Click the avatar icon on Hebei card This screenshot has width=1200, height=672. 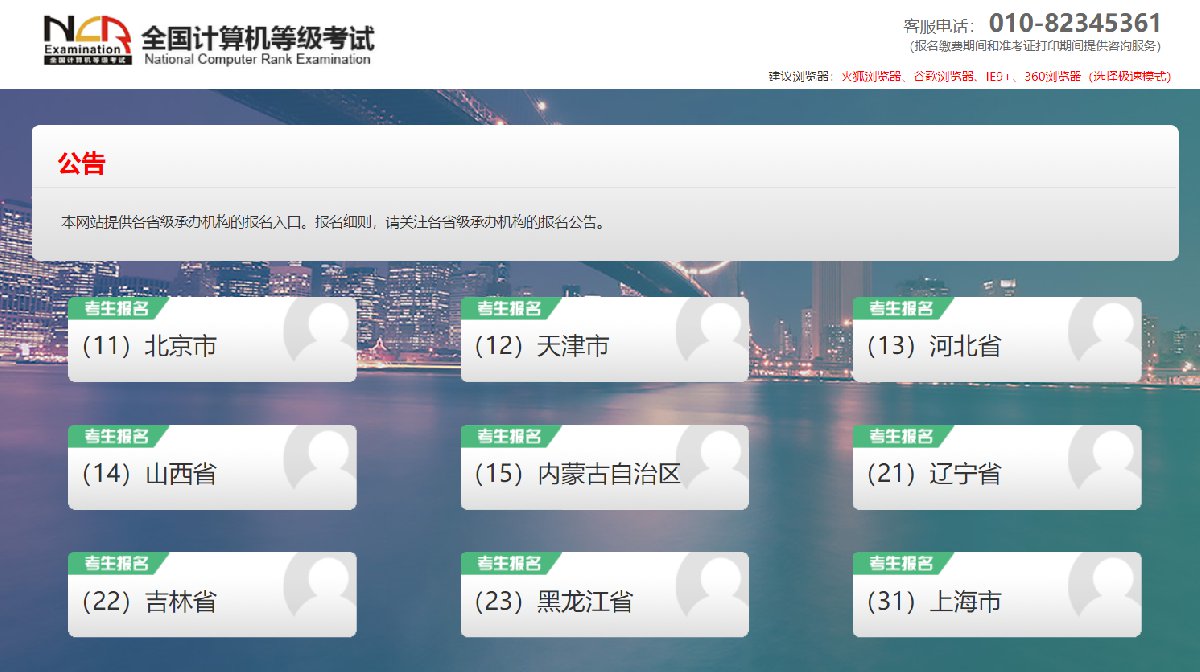point(1104,331)
